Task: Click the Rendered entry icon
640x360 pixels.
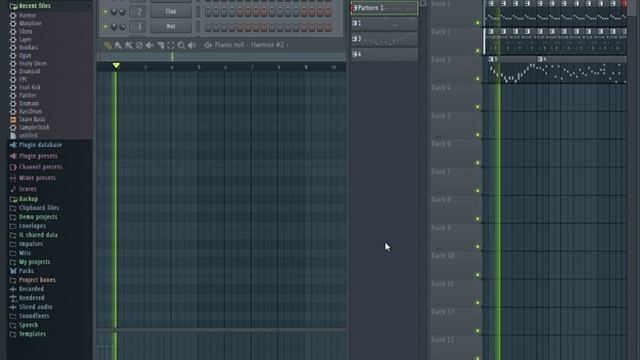Action: pyautogui.click(x=13, y=298)
